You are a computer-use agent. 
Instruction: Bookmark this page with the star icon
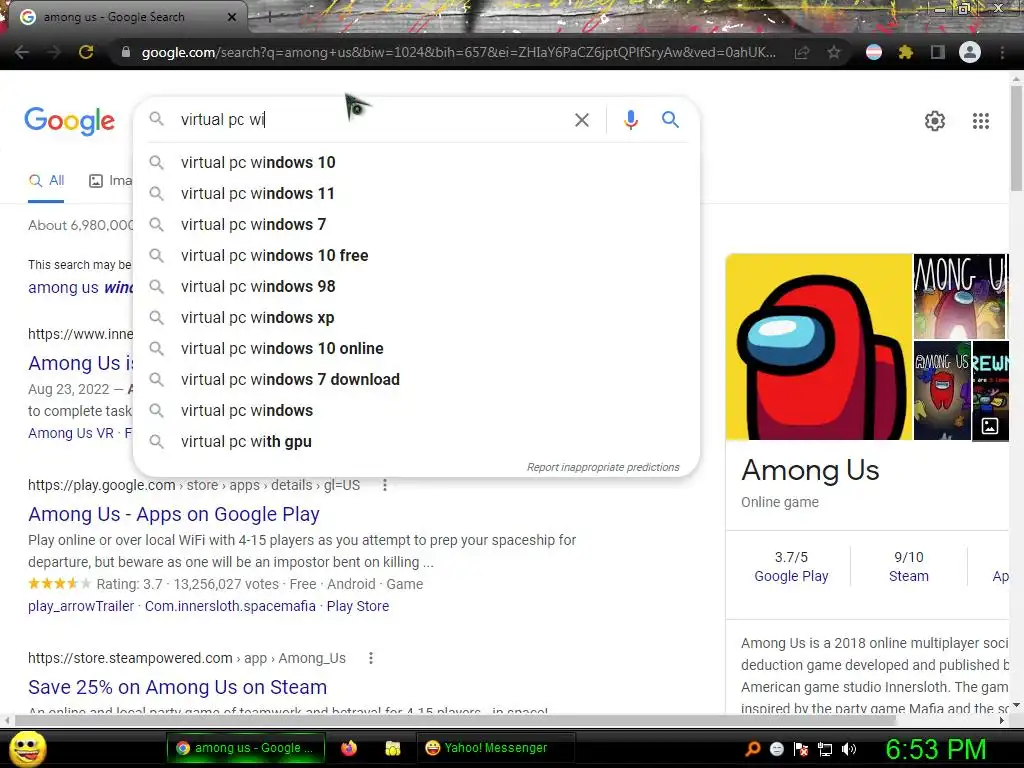pos(834,52)
